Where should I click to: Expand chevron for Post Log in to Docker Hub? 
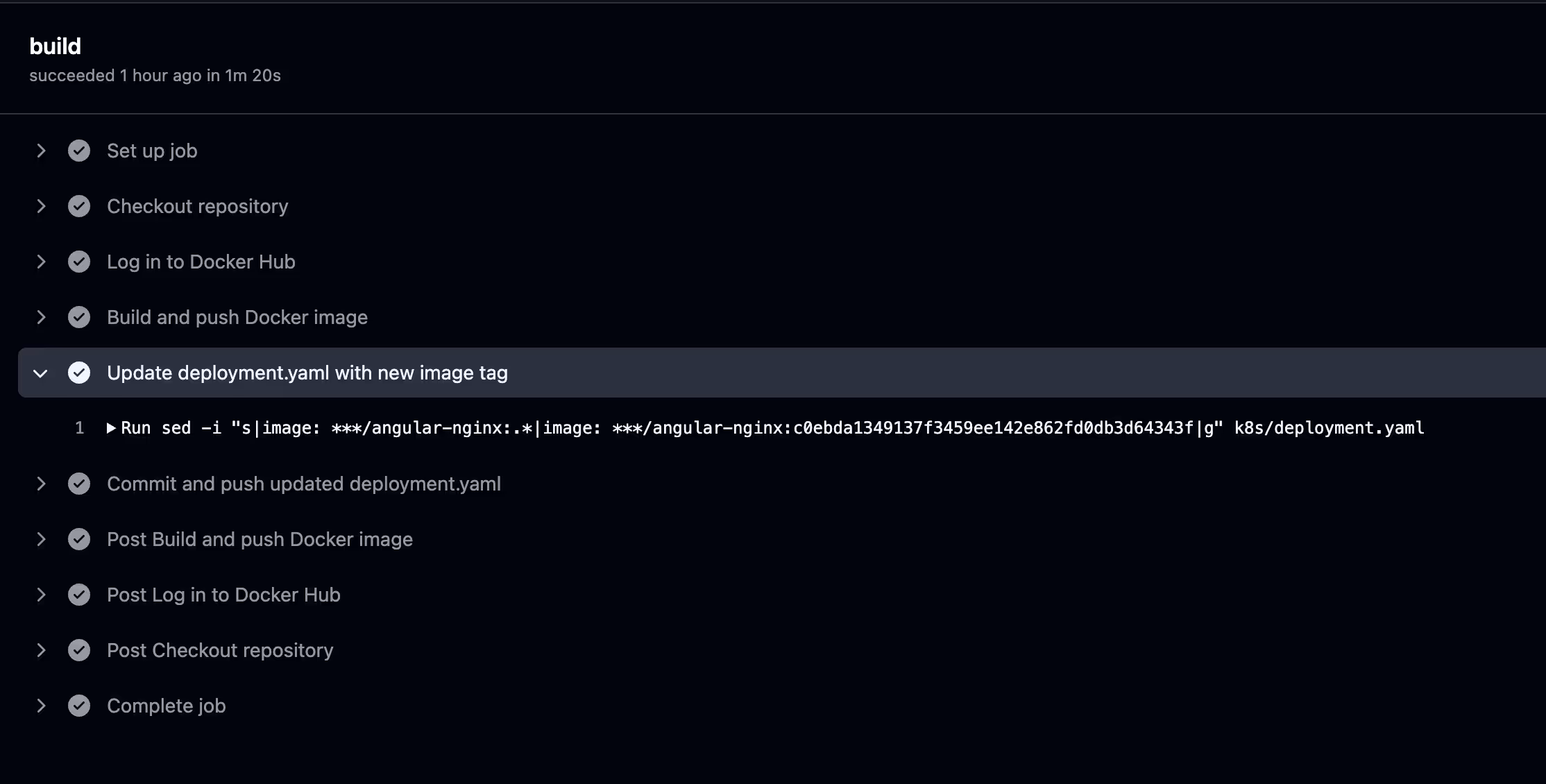(41, 595)
